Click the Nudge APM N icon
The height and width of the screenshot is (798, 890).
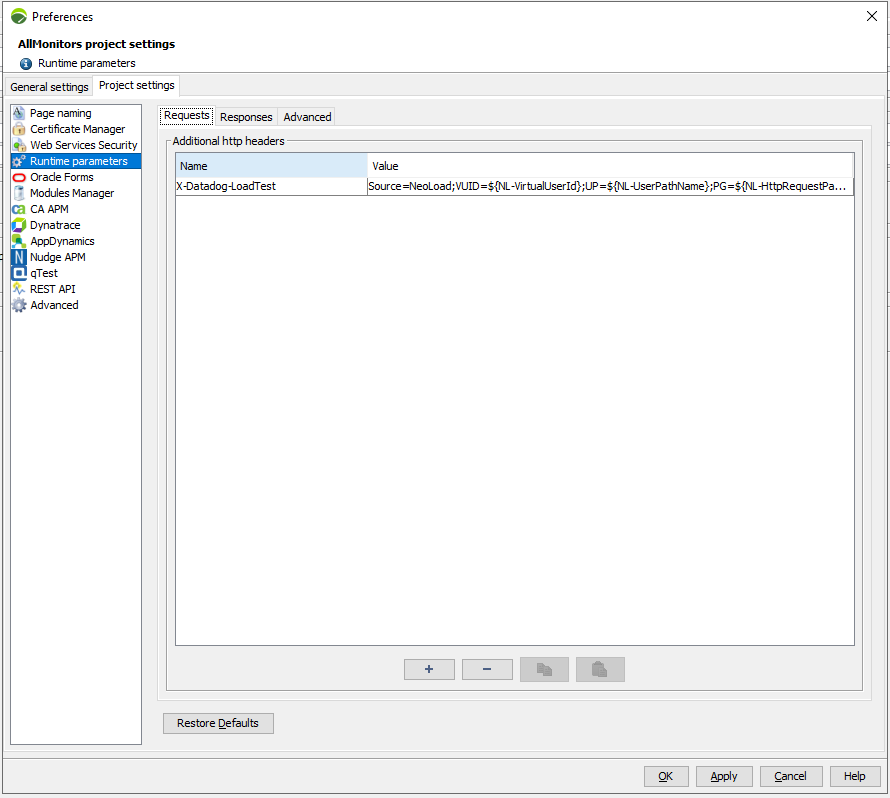(19, 257)
